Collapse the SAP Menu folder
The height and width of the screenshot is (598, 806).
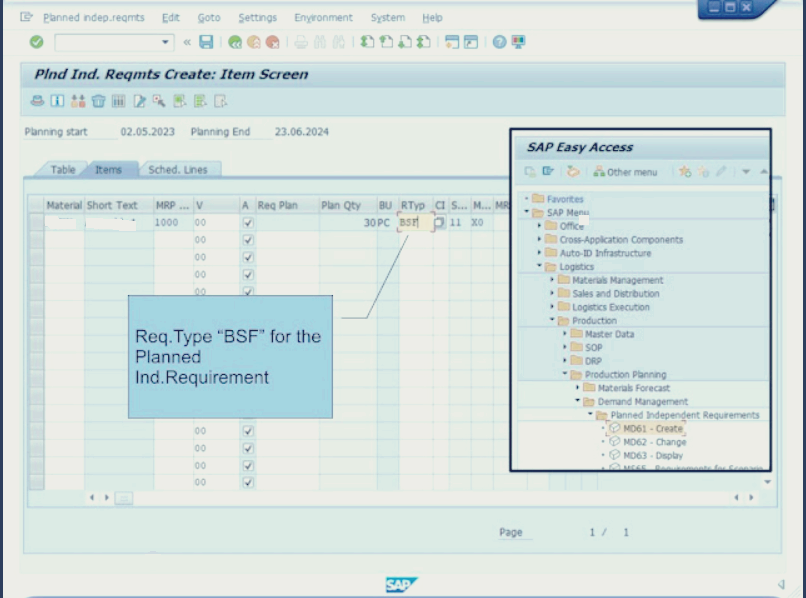526,212
